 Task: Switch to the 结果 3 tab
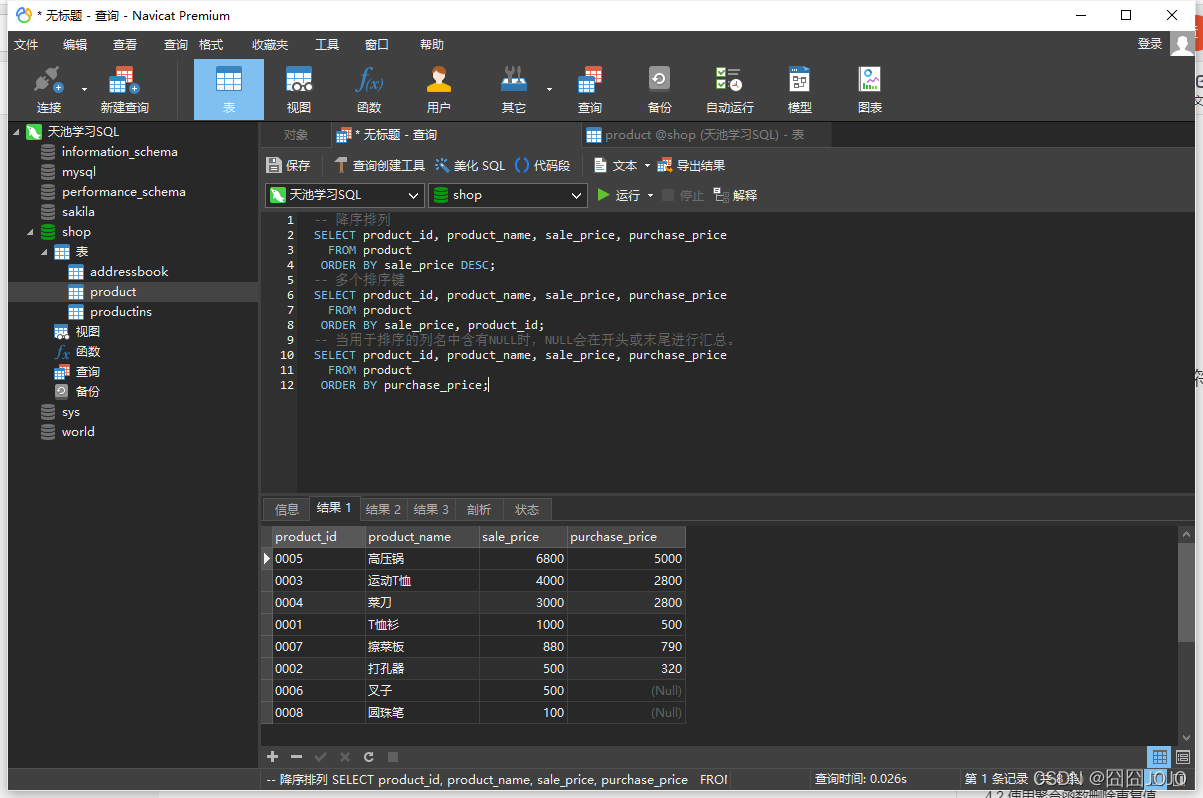click(431, 509)
